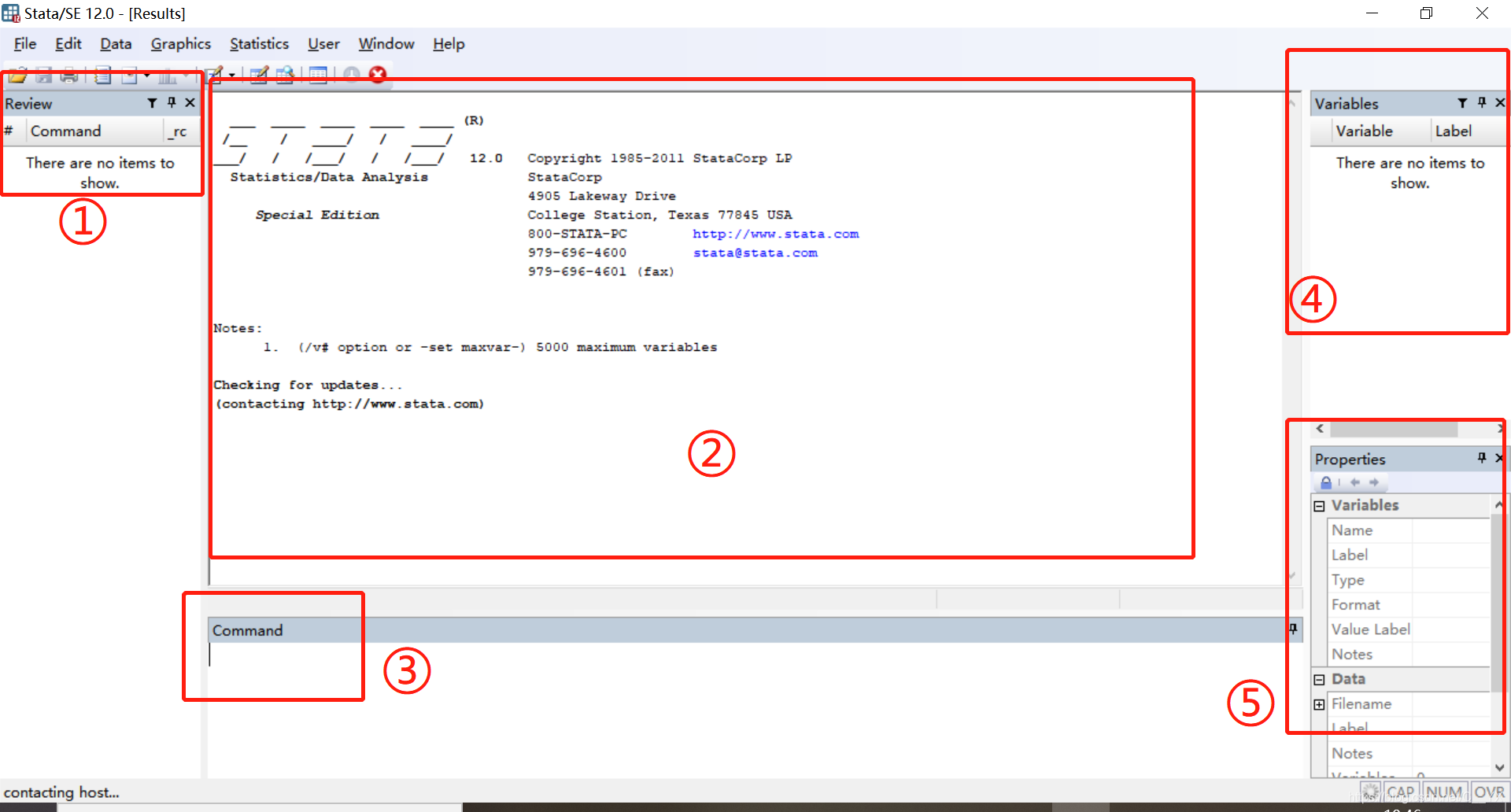
Task: Close the Variables panel
Action: tap(1500, 102)
